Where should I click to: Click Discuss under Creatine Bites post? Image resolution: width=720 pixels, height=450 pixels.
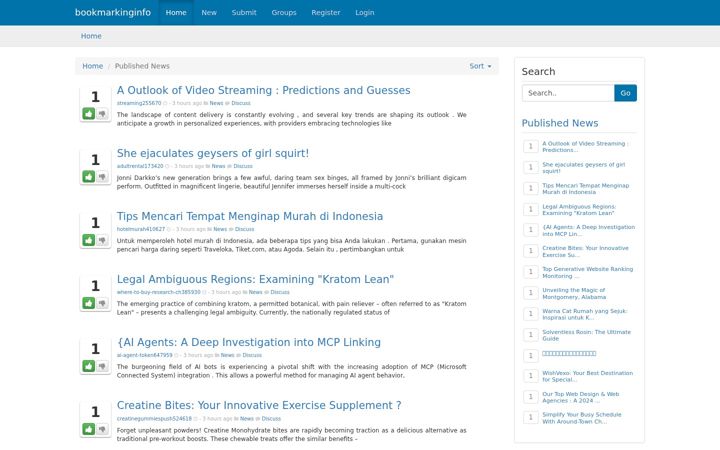click(x=271, y=419)
